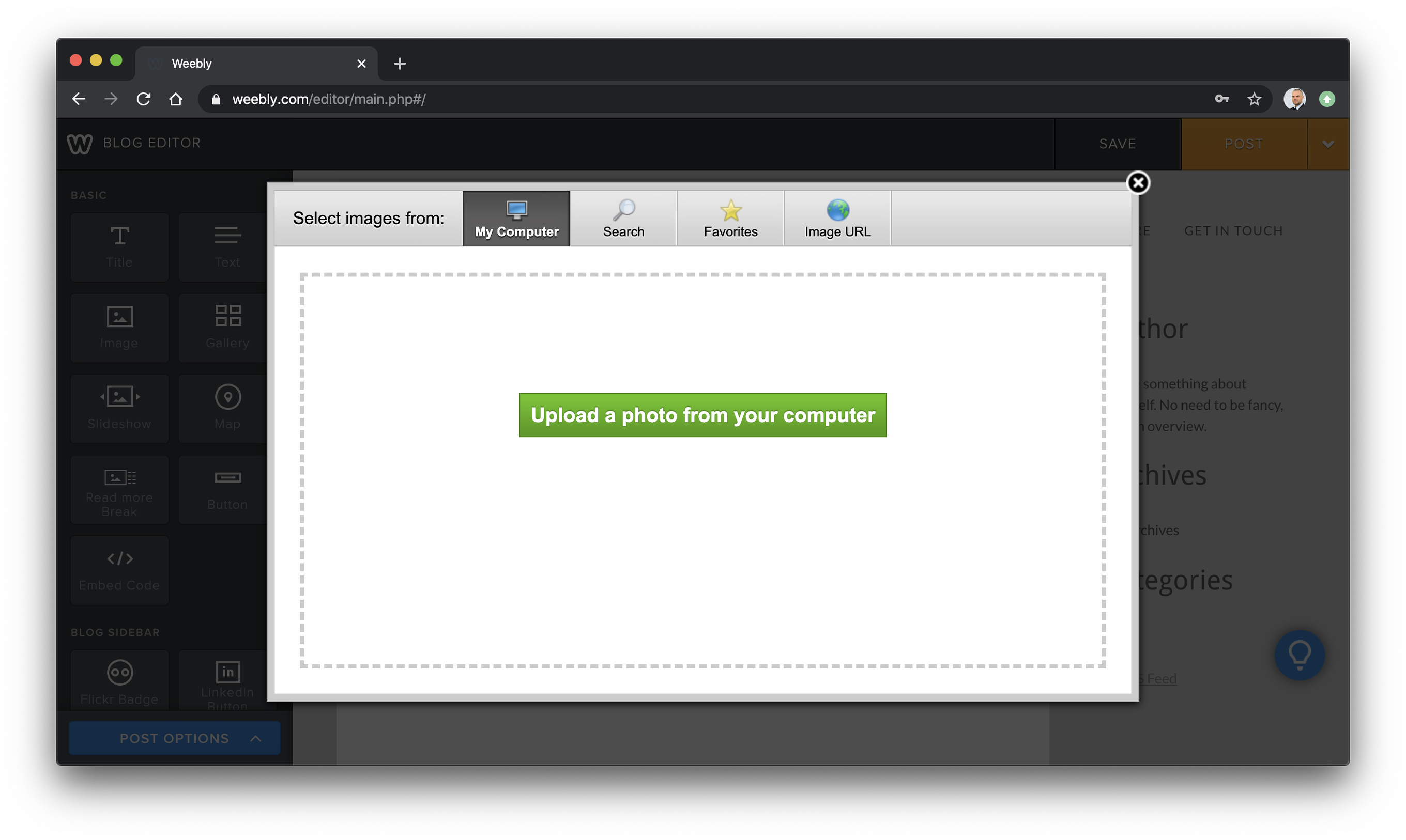Open the POST dropdown arrow
Screen dimensions: 1406x840
pos(1328,144)
